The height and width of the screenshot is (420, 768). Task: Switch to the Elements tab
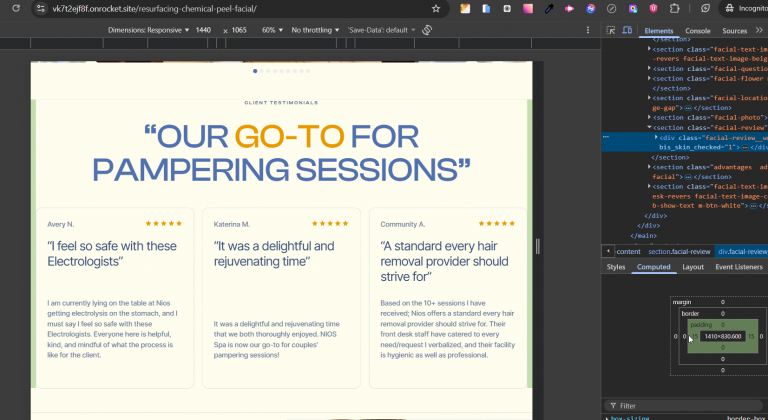pos(659,30)
